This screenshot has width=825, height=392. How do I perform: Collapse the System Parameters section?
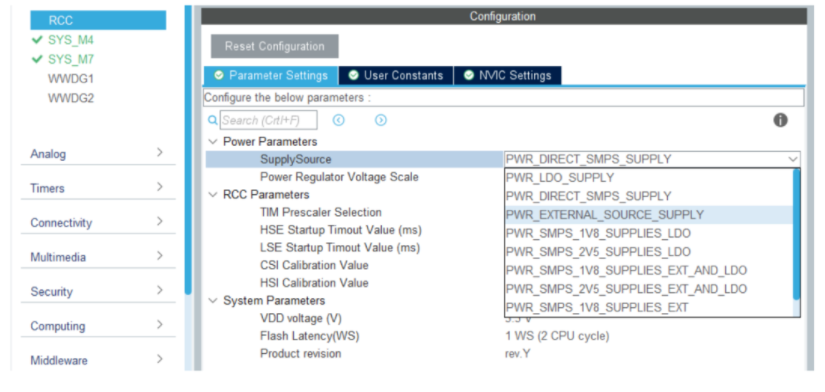[x=213, y=301]
